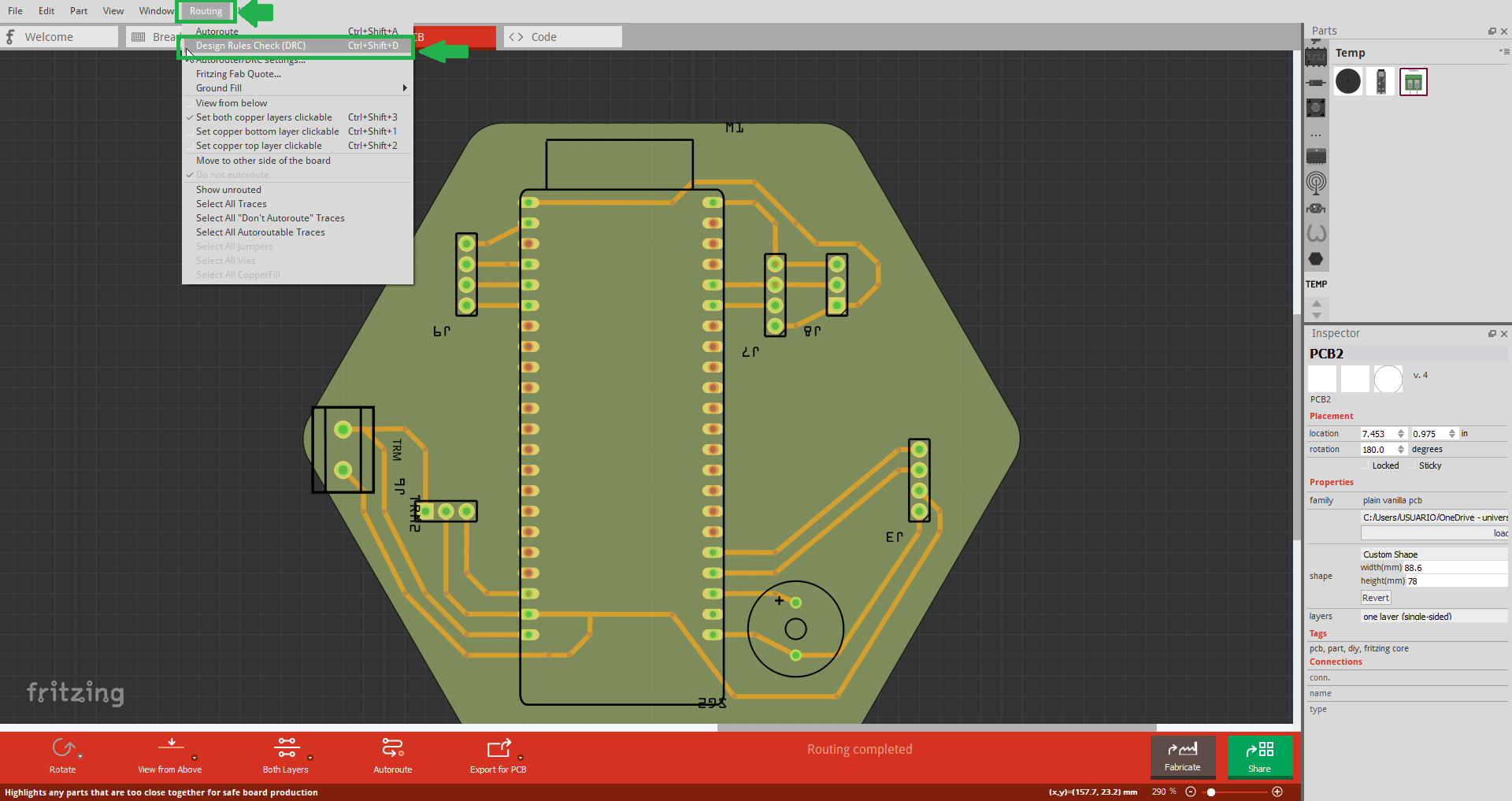Close the Inspector panel
Screen dimensions: 1512x801
[1503, 334]
